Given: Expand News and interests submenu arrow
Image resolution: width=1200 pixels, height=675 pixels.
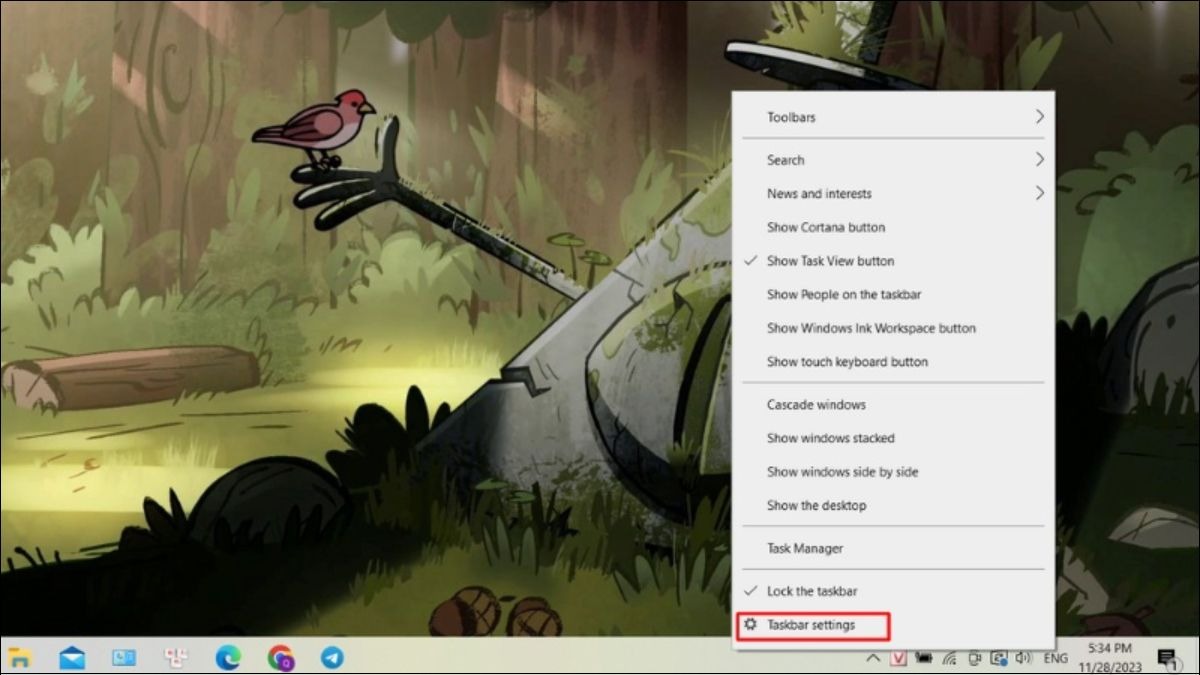Looking at the screenshot, I should (x=1040, y=193).
